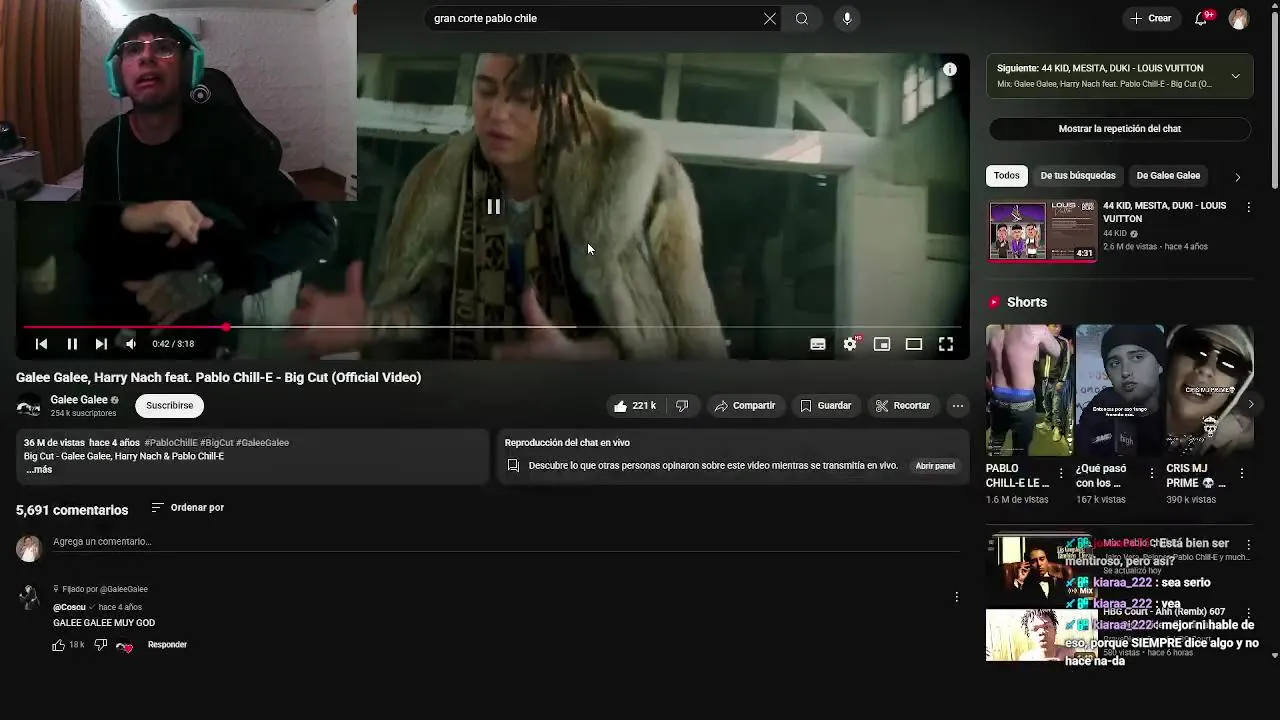The width and height of the screenshot is (1280, 720).
Task: Click the progress bar scrubber handle
Action: click(226, 327)
